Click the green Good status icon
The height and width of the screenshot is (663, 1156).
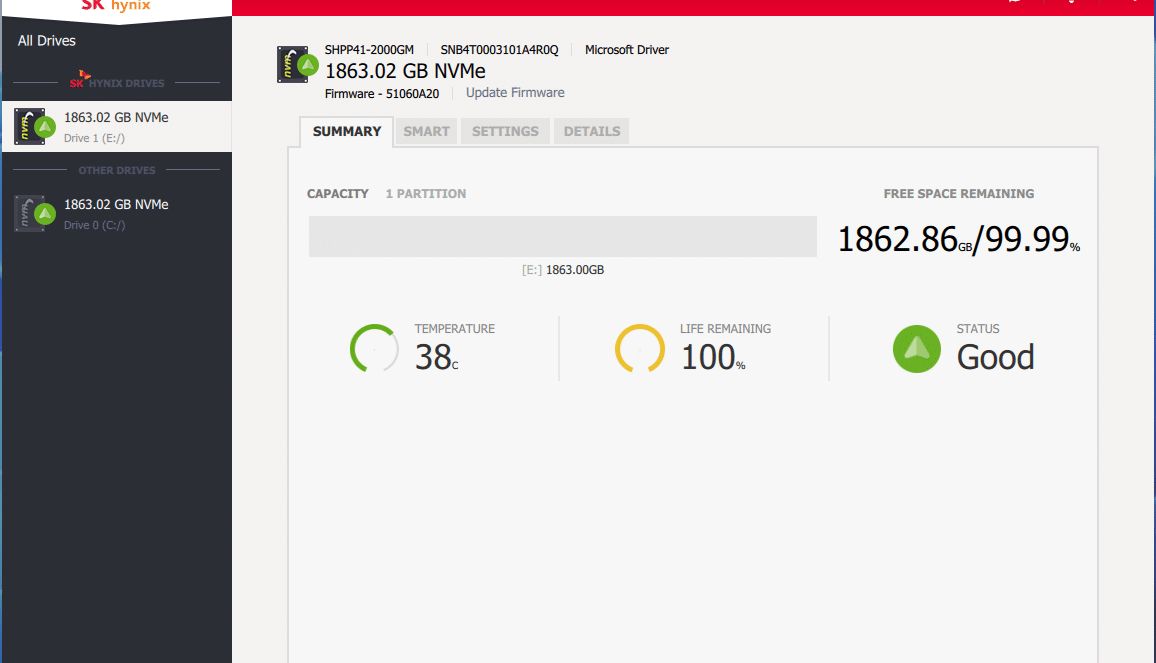click(916, 349)
